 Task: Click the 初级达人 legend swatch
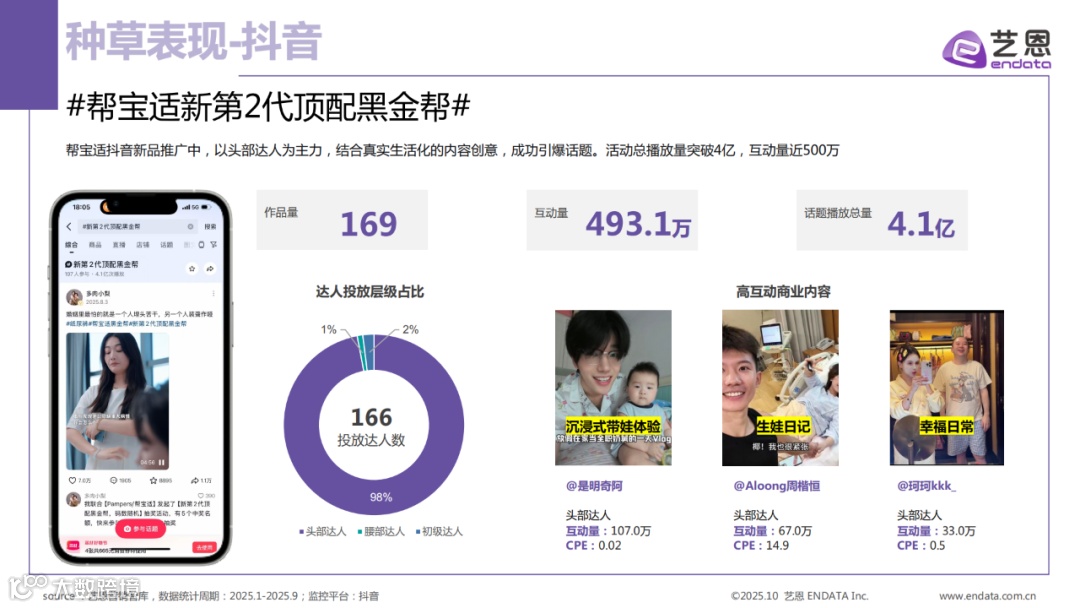coord(418,532)
